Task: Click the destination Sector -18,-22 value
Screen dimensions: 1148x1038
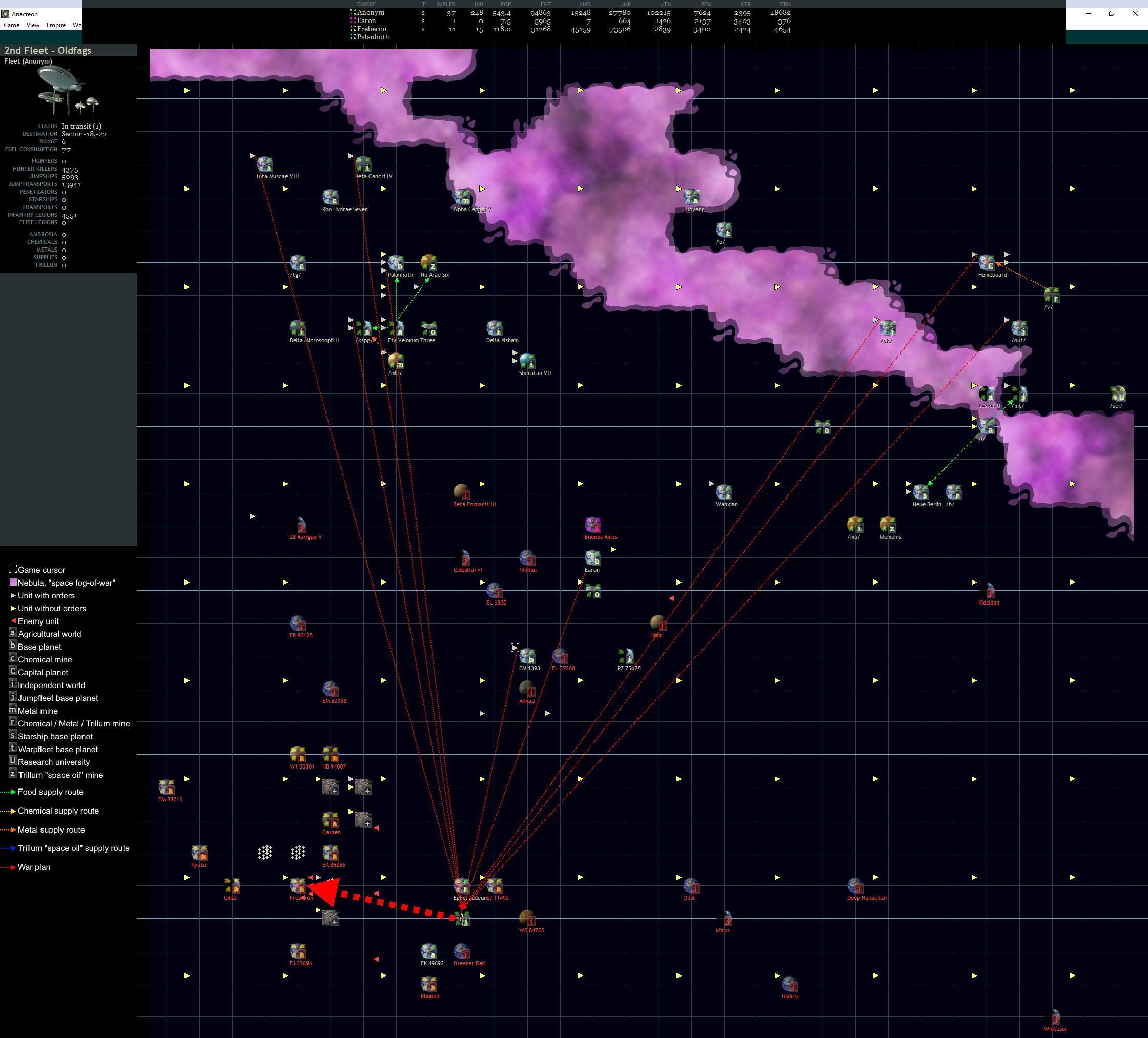Action: (x=84, y=134)
